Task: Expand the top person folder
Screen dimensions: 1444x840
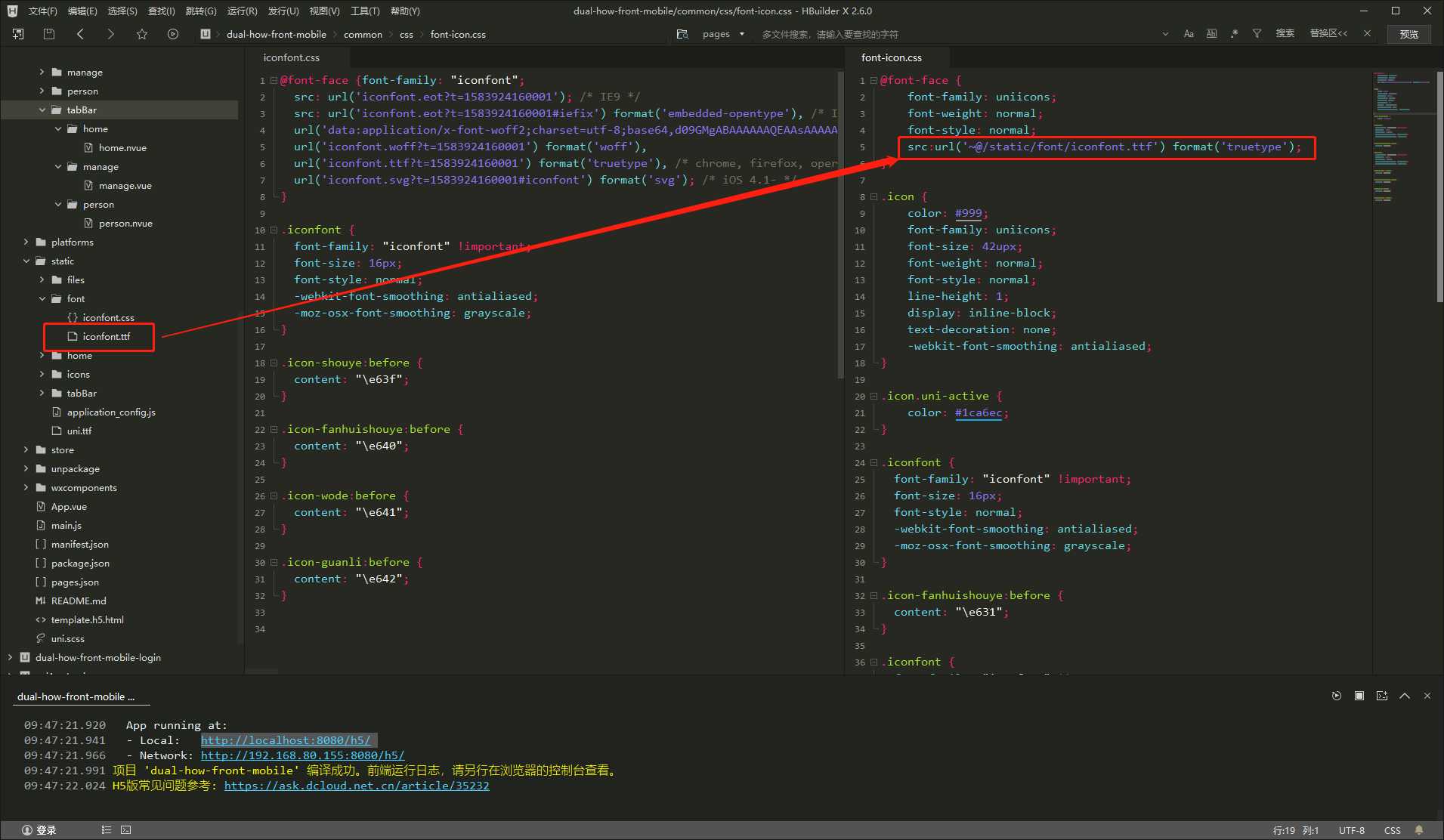Action: (x=42, y=91)
